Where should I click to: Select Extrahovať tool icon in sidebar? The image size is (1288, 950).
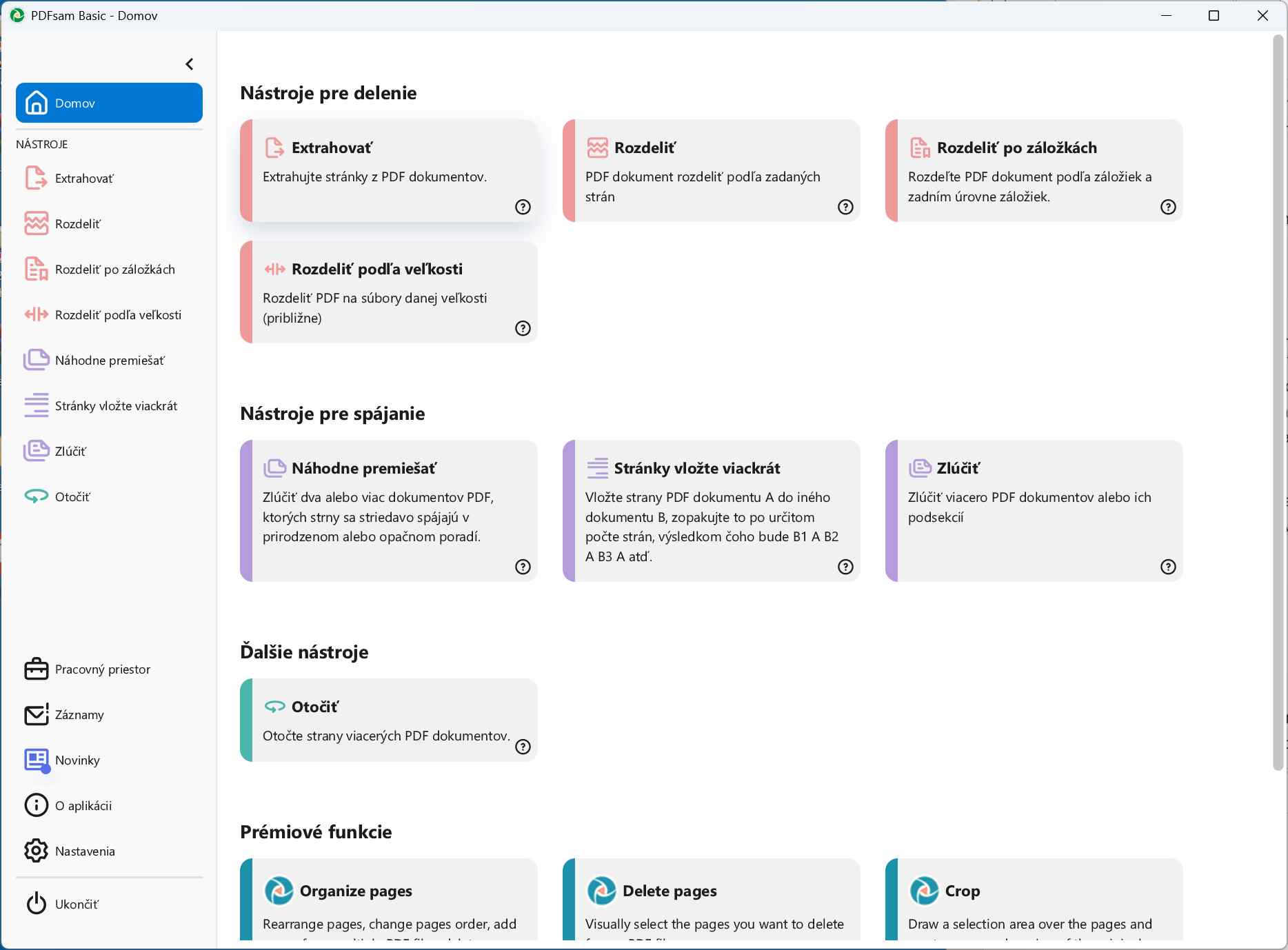(x=36, y=178)
